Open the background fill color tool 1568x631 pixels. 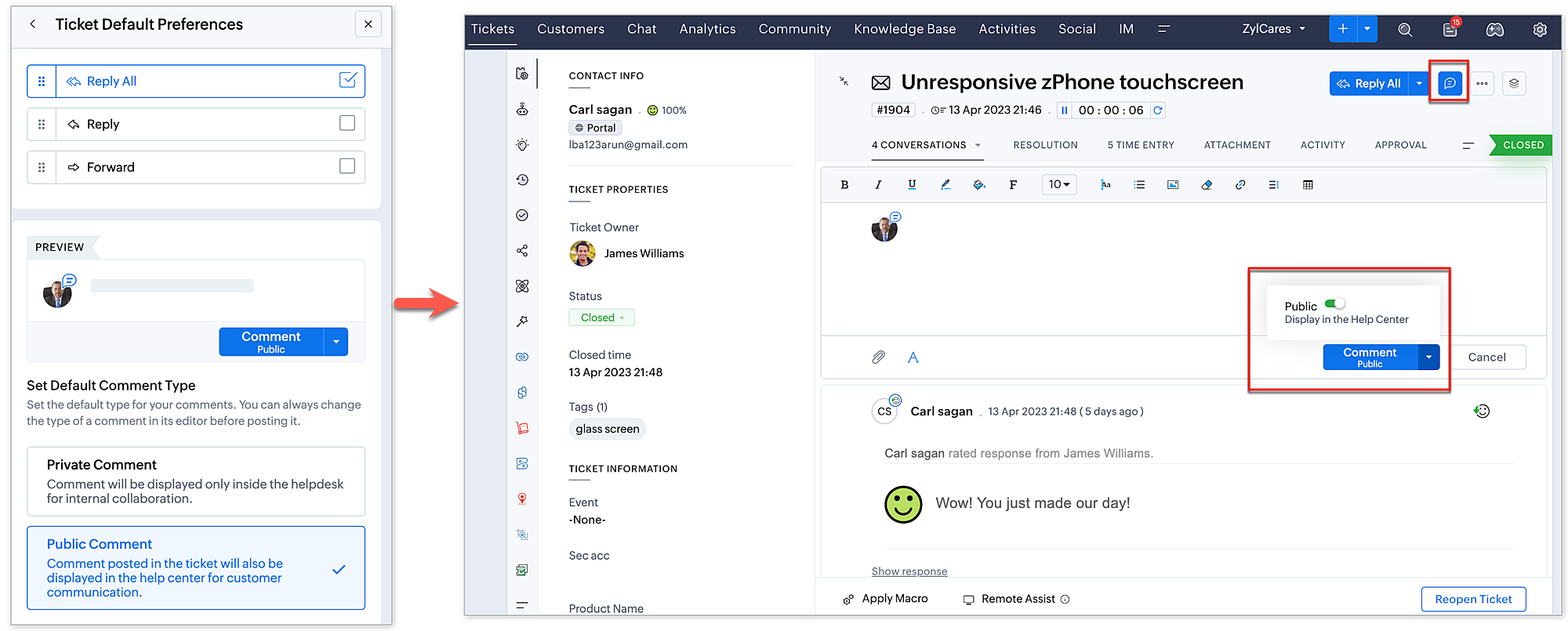coord(979,185)
